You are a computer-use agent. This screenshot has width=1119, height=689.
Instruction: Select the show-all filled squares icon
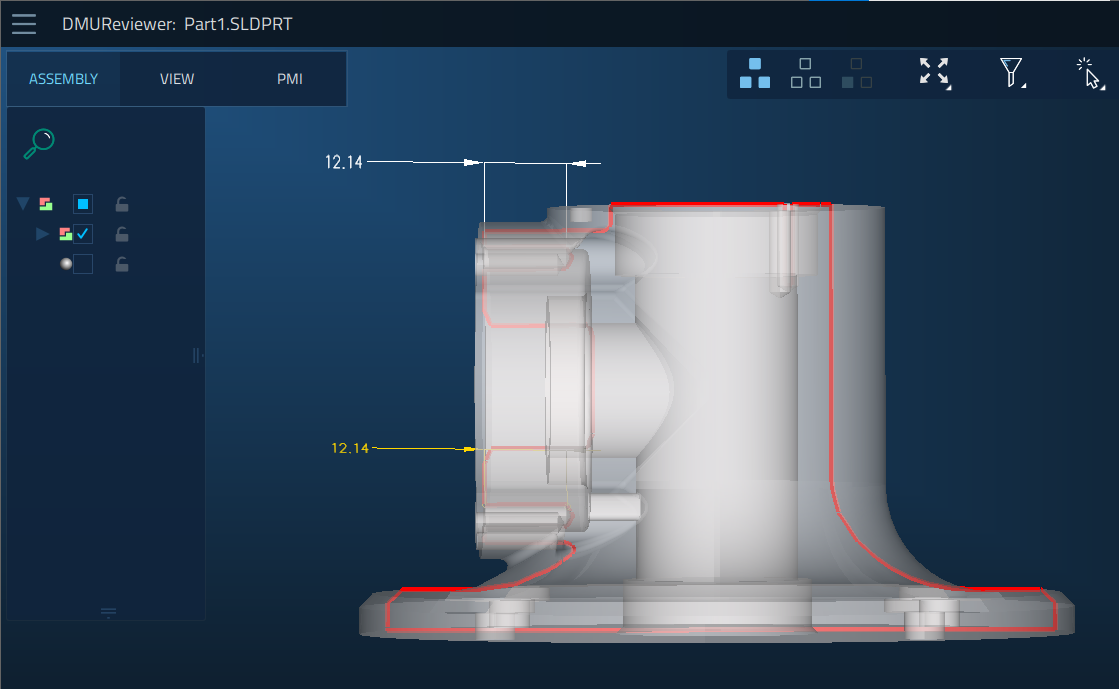(x=754, y=73)
